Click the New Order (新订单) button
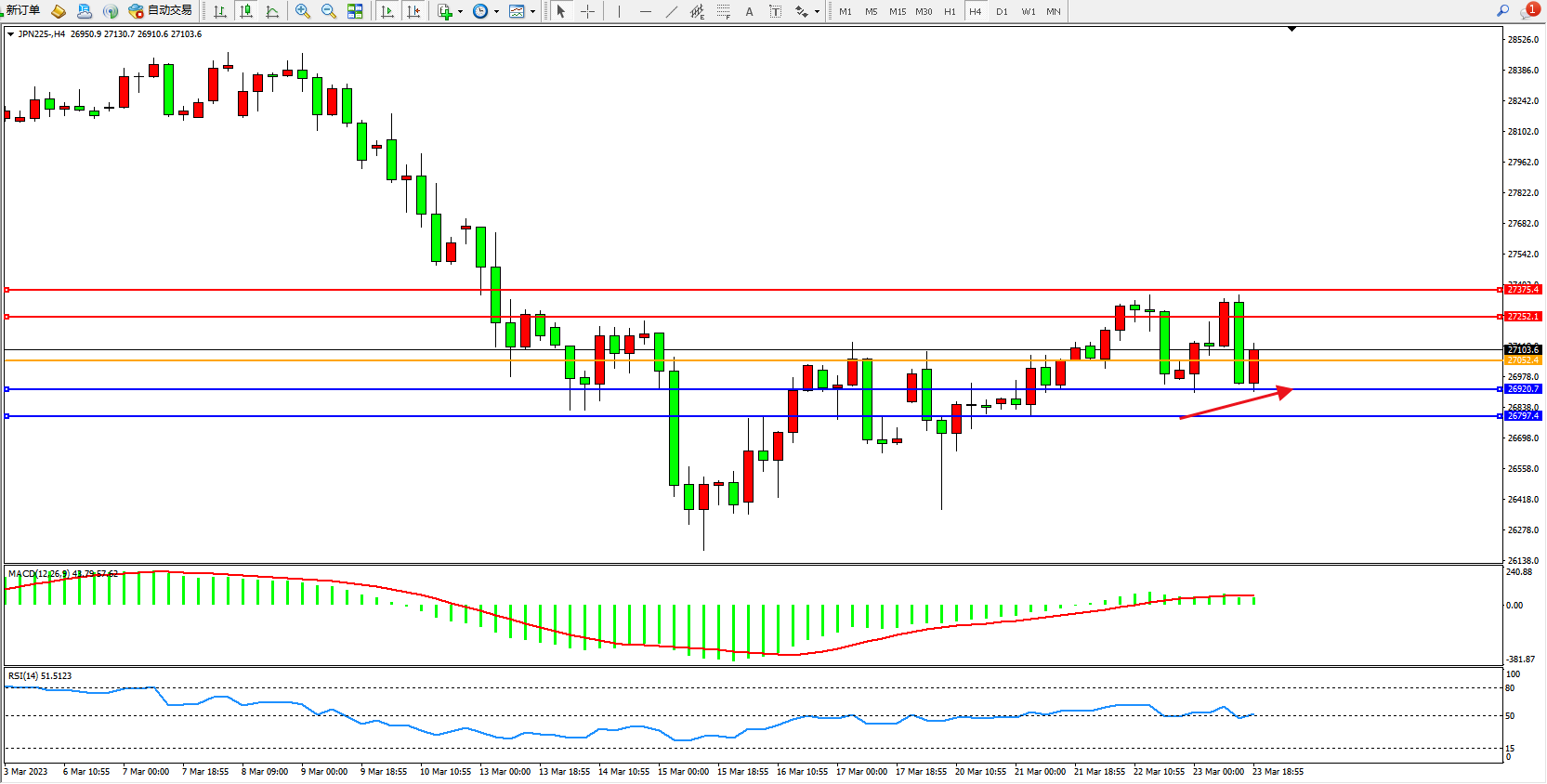This screenshot has width=1547, height=784. 22,11
